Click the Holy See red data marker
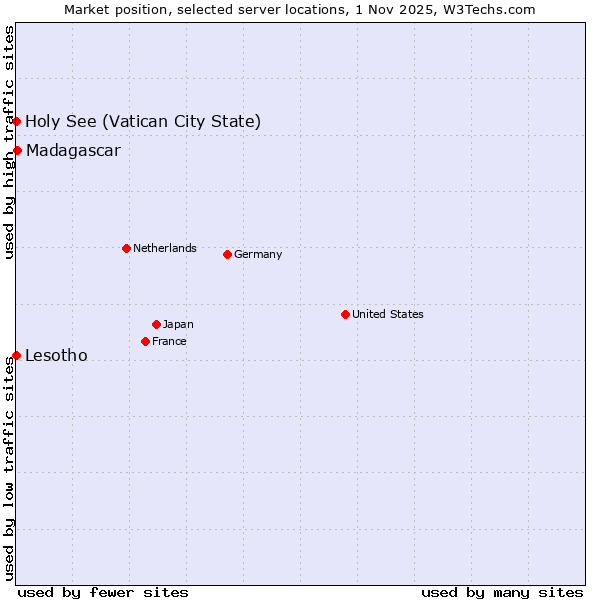The height and width of the screenshot is (600, 600). click(16, 121)
